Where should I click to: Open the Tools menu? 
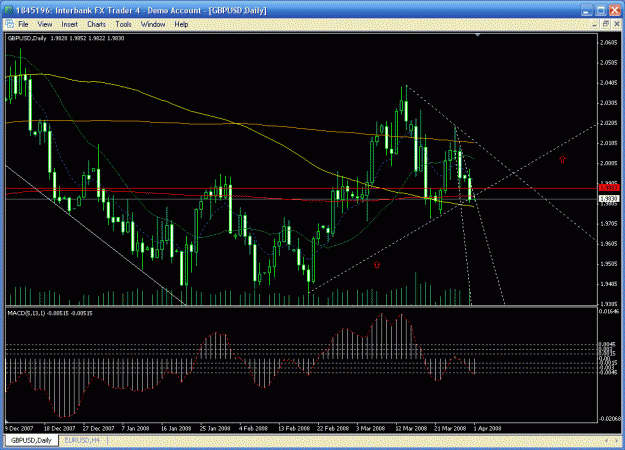123,24
